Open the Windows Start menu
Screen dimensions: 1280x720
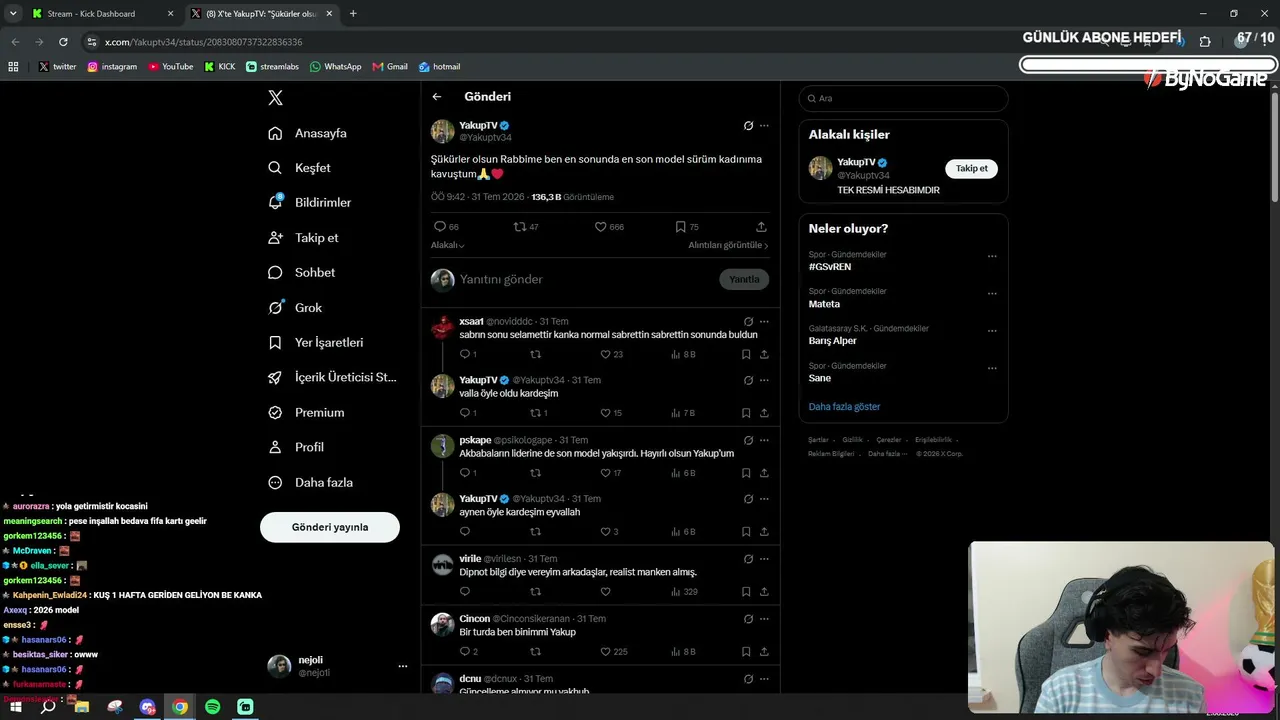[16, 707]
